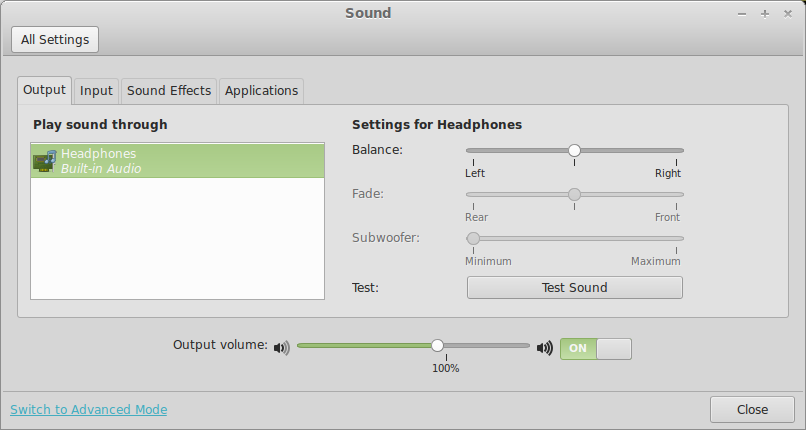The image size is (806, 430).
Task: Select the Output tab
Action: click(x=44, y=89)
